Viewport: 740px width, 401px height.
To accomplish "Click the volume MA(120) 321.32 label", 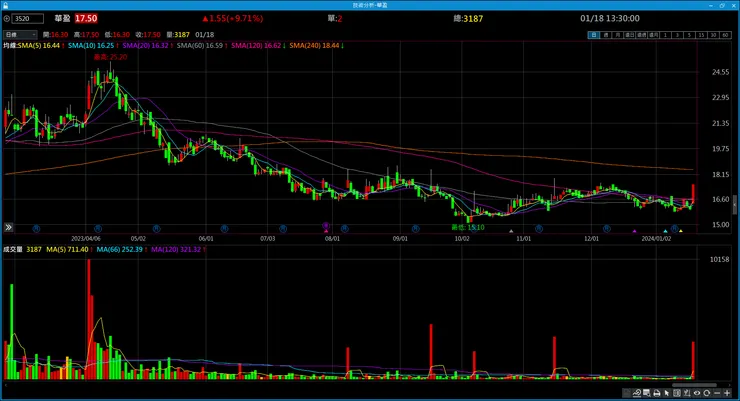I will point(176,250).
